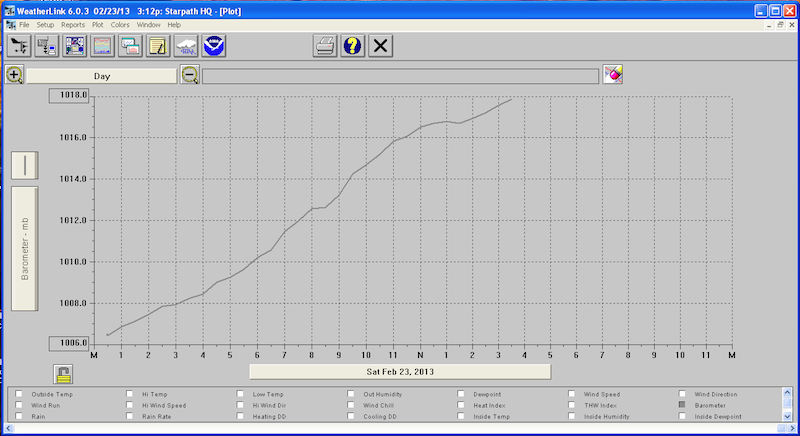Uncheck the Barometer checkbox
Screen dimensions: 800x436
click(682, 405)
